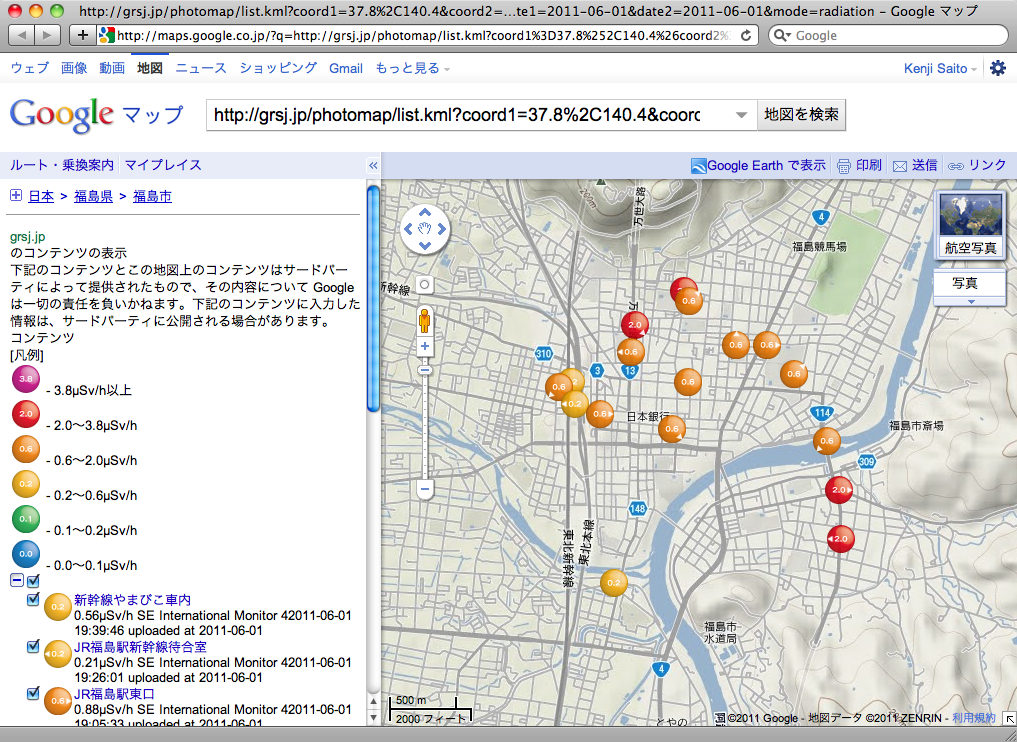Click the pan up arrow on map control
This screenshot has height=742, width=1017.
(425, 212)
